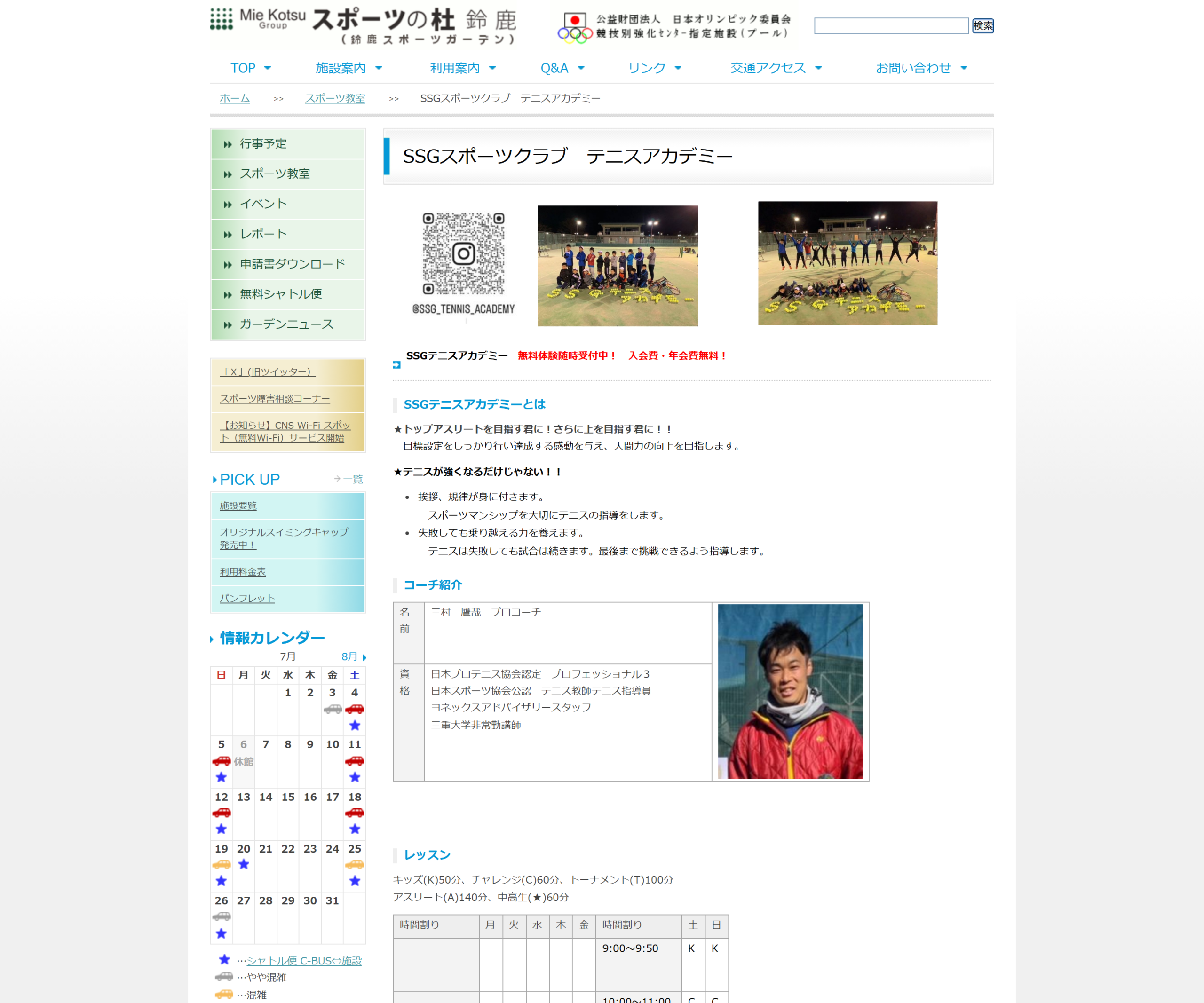This screenshot has height=1003, width=1204.
Task: Click the gray car icon on July 26
Action: [x=222, y=916]
